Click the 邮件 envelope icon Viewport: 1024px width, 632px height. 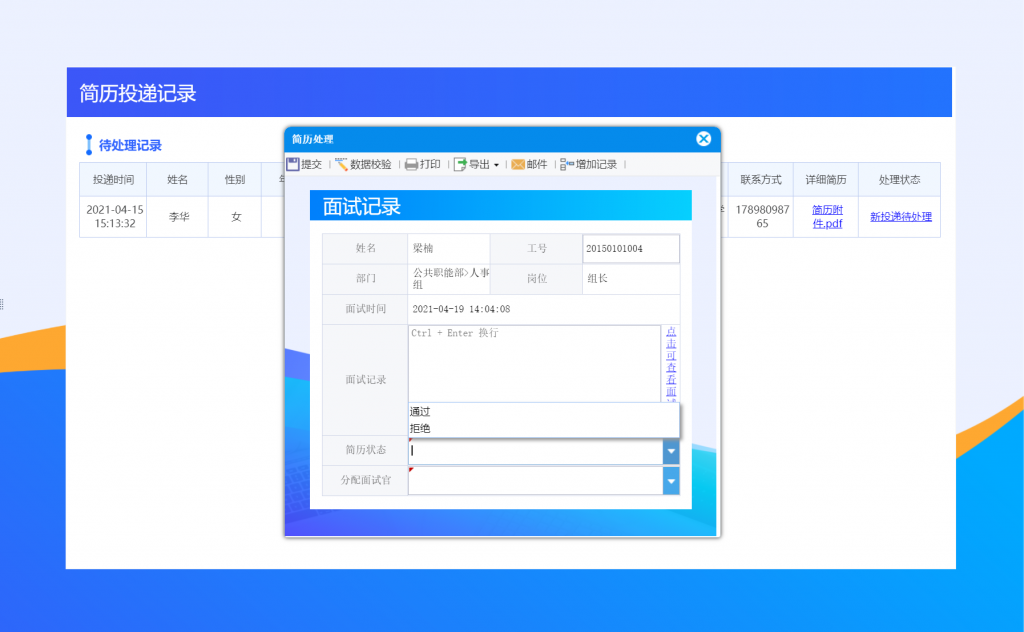(x=518, y=164)
